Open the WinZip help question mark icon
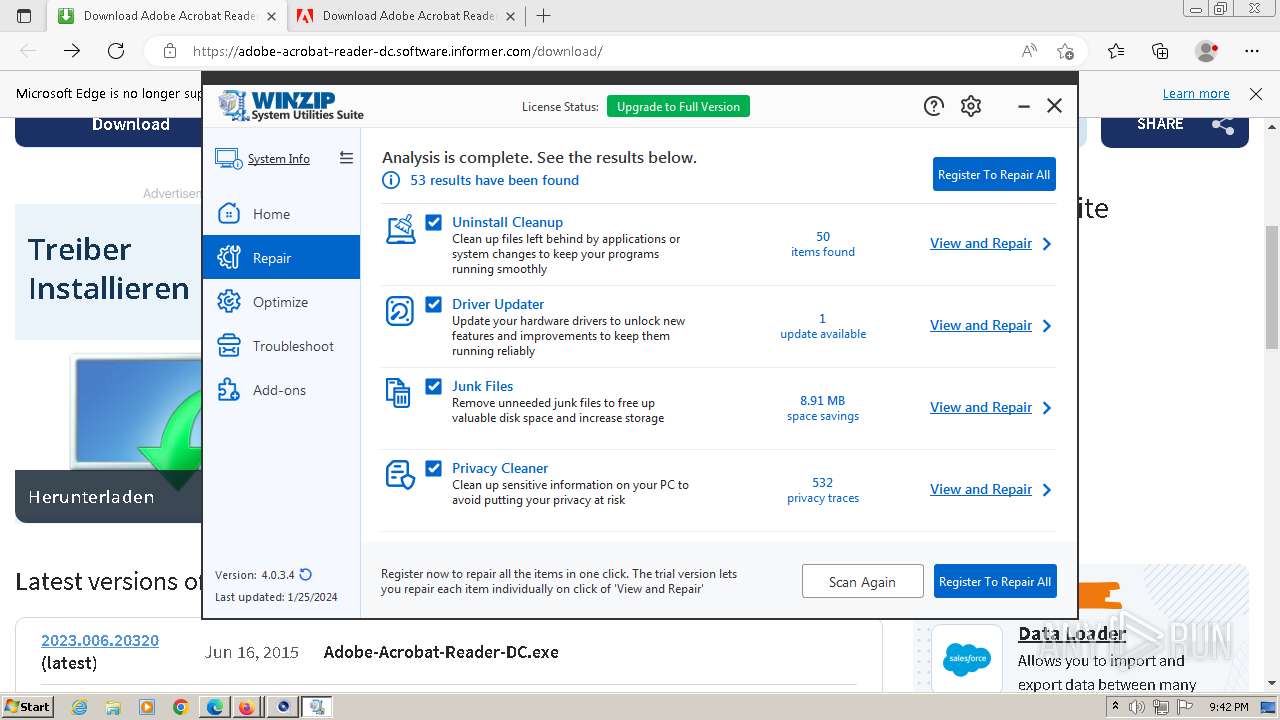Screen dimensions: 1280x720 coord(934,106)
